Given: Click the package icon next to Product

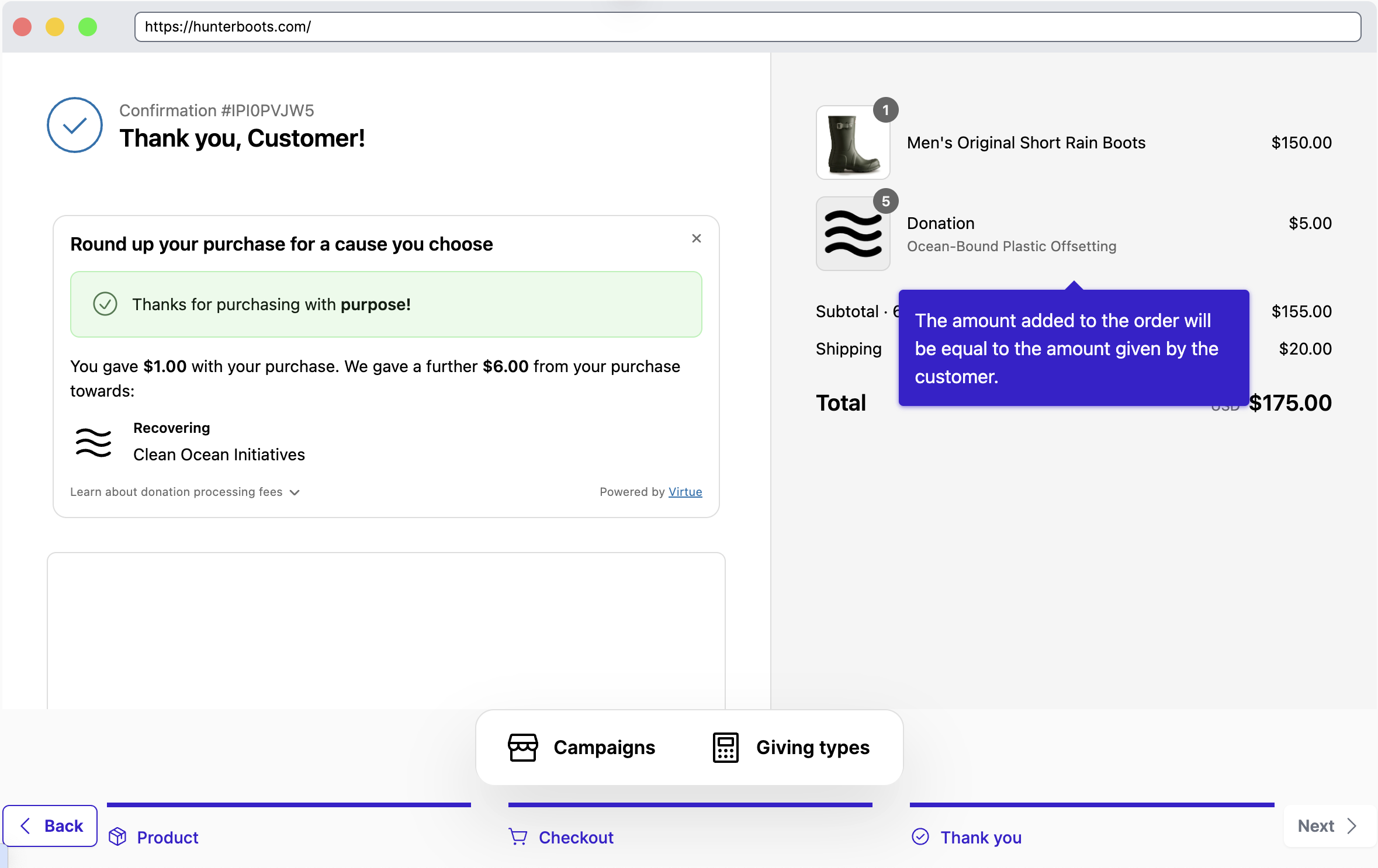Looking at the screenshot, I should click(119, 837).
